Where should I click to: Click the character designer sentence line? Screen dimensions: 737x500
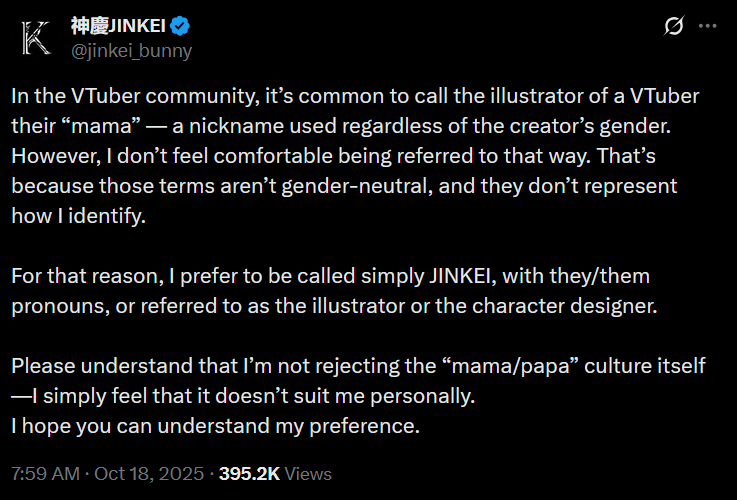point(334,306)
